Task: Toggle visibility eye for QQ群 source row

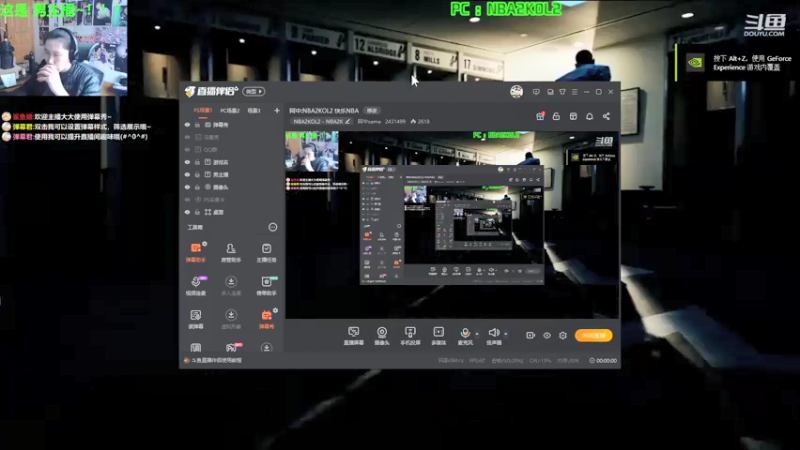Action: pos(187,150)
